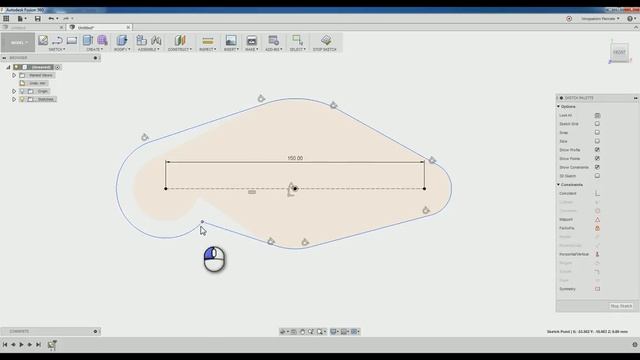Open the Construct menu
Screen dimensions: 640x360
[x=180, y=49]
